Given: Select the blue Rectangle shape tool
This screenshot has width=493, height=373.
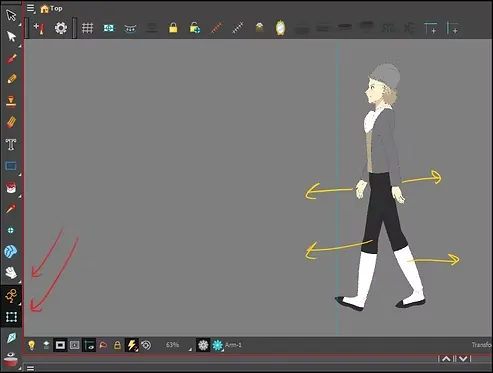Looking at the screenshot, I should pyautogui.click(x=11, y=166).
